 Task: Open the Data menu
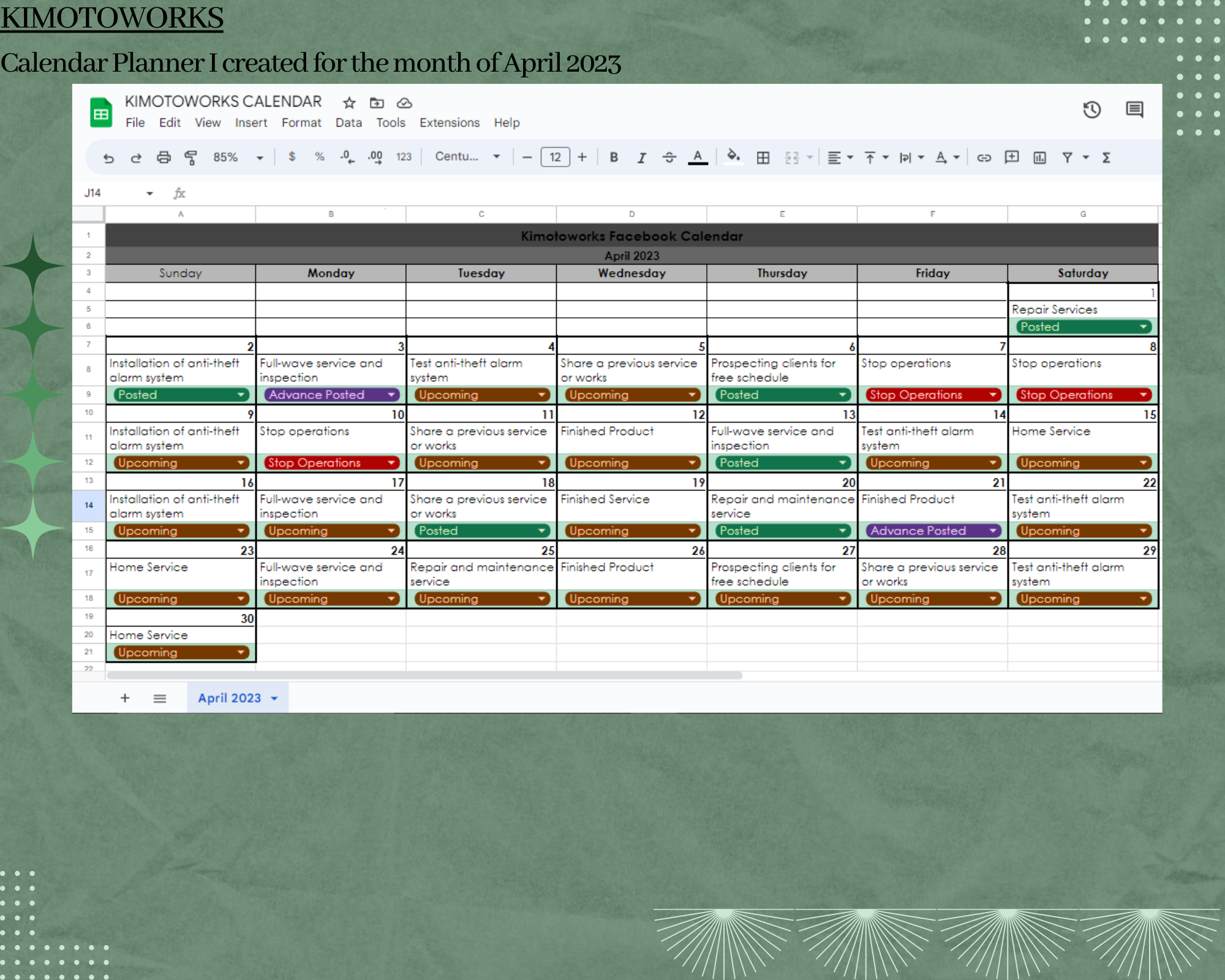(349, 123)
